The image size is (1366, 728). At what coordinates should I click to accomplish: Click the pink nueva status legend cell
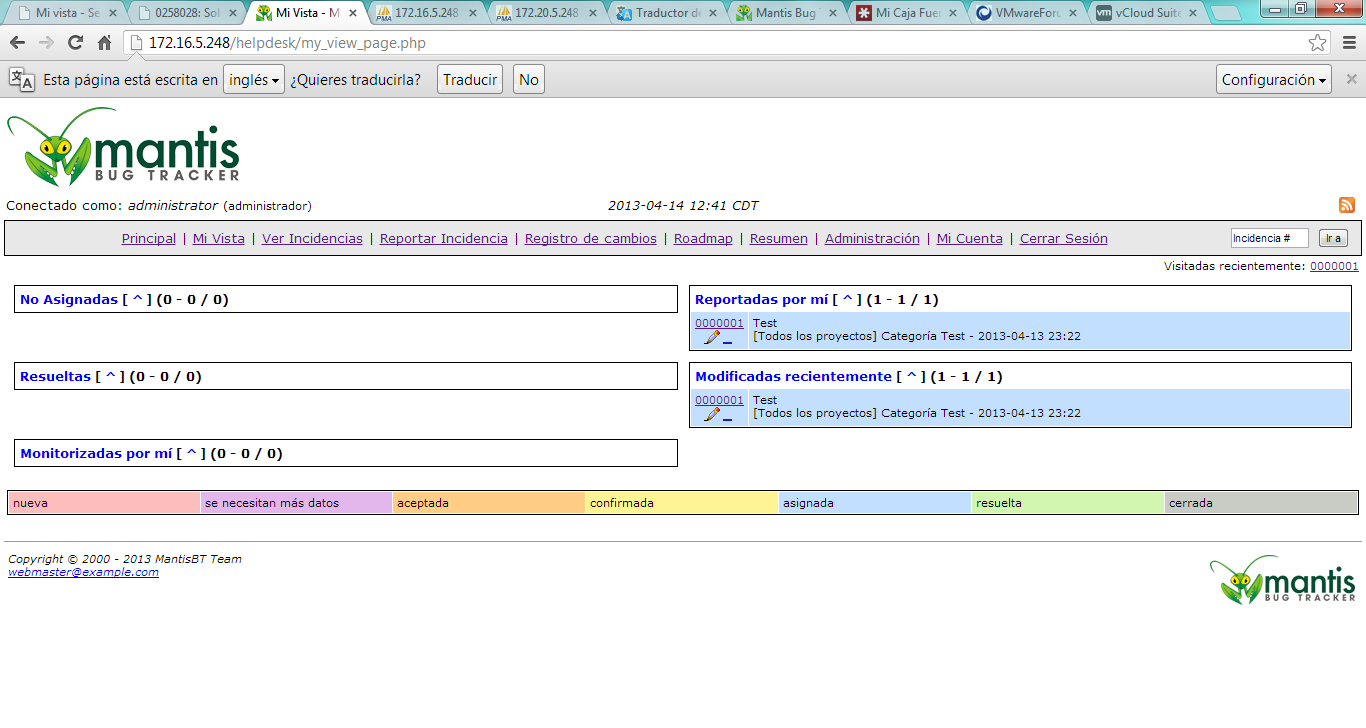pos(104,503)
